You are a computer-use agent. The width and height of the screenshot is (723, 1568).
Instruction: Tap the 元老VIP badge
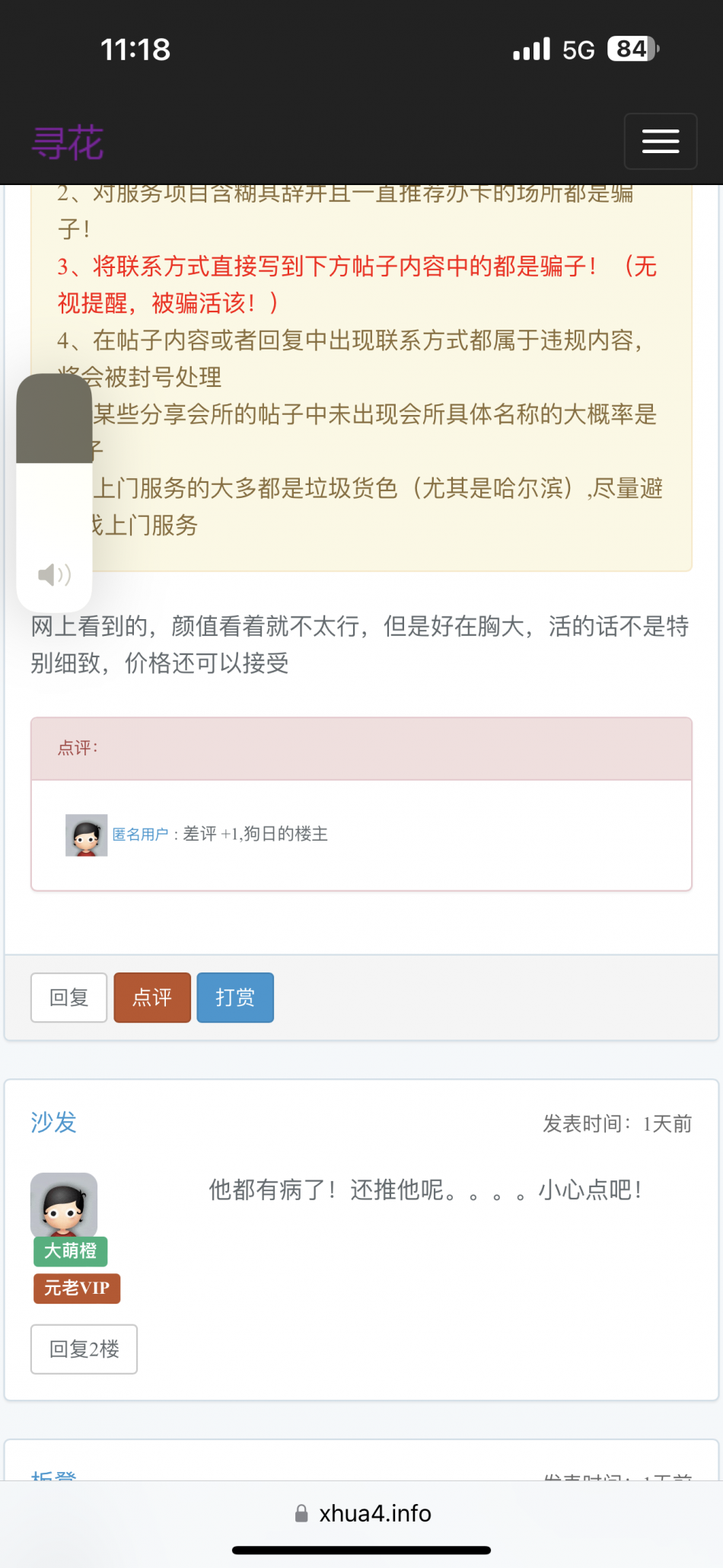tap(76, 1288)
